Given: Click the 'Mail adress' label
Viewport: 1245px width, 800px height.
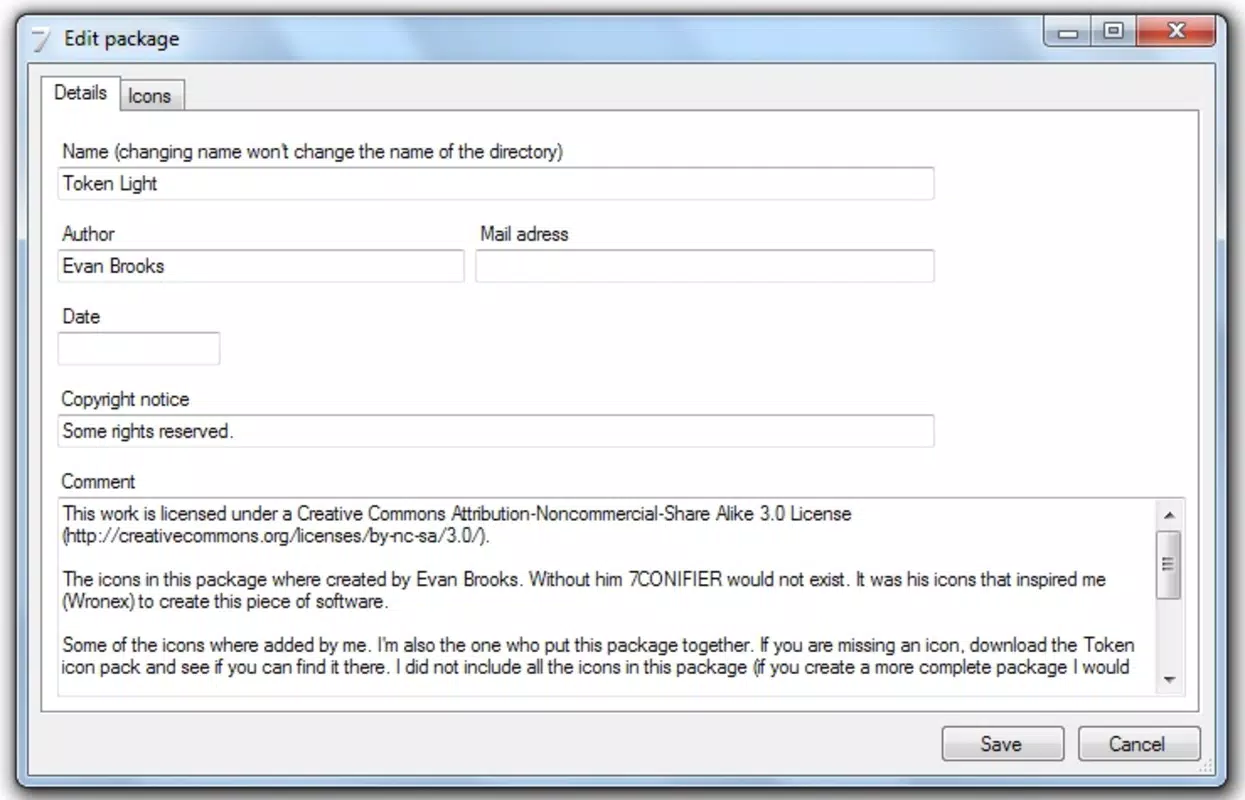Looking at the screenshot, I should (524, 234).
